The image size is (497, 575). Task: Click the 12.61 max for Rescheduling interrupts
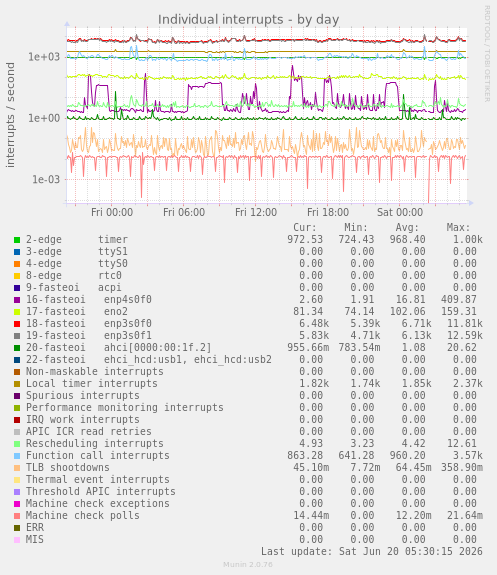click(x=461, y=444)
